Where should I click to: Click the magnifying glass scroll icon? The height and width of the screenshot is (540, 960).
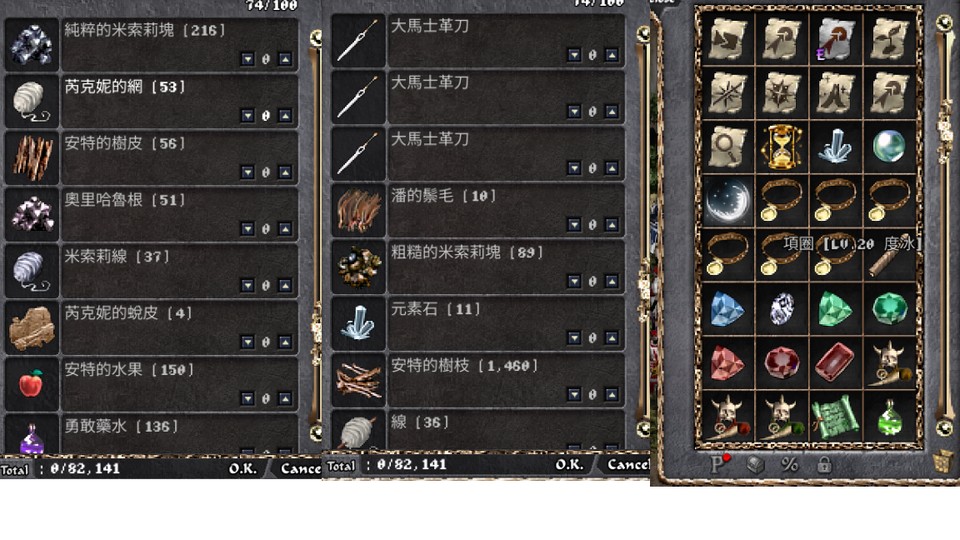pos(727,147)
